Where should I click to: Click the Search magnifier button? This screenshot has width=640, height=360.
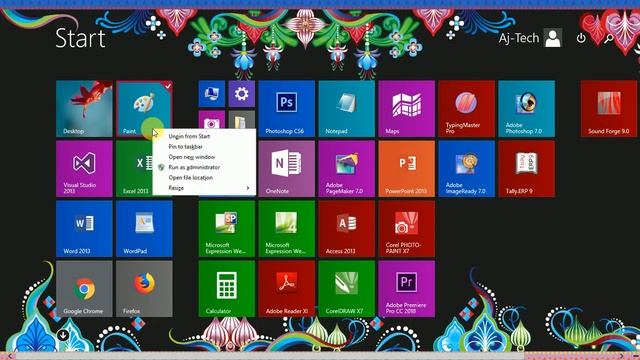pos(609,38)
